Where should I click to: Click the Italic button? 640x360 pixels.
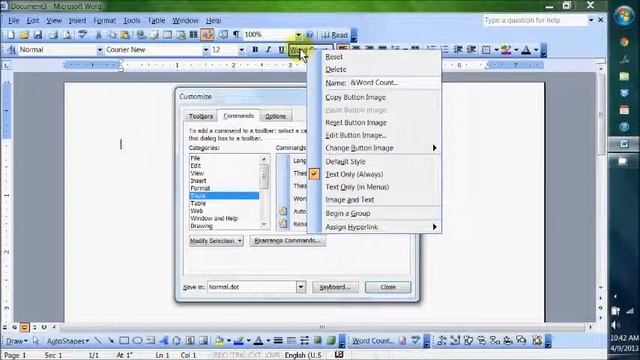pyautogui.click(x=268, y=50)
